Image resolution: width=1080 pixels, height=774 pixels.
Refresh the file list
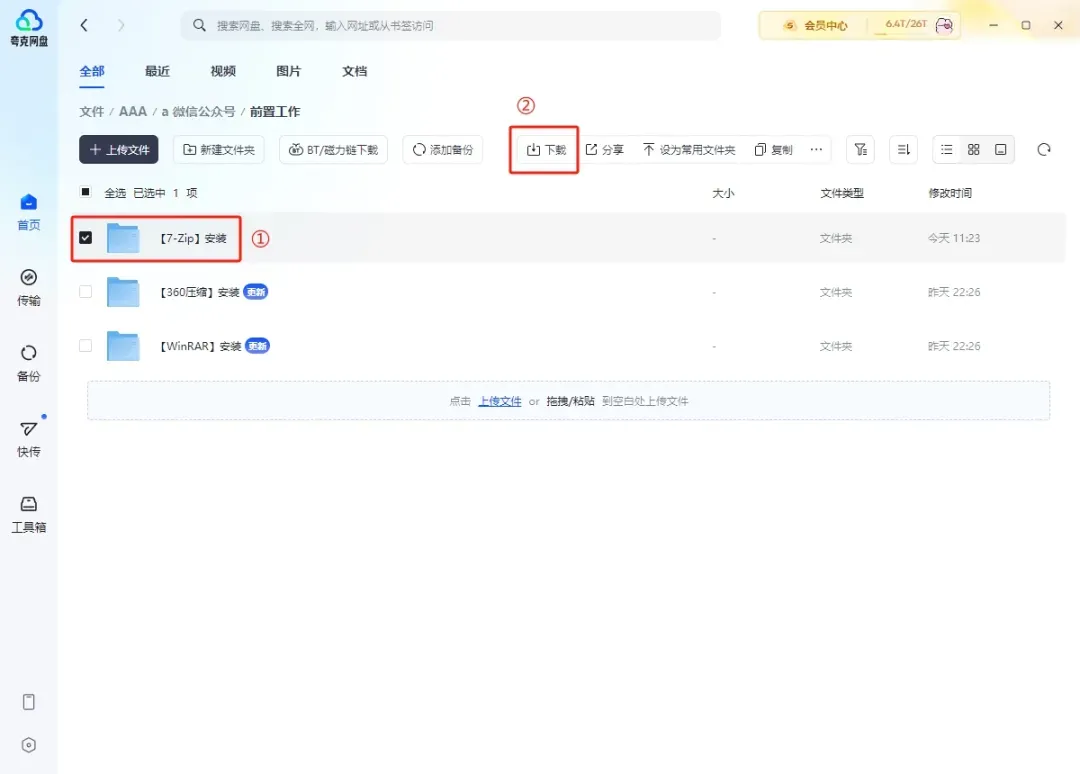point(1044,149)
